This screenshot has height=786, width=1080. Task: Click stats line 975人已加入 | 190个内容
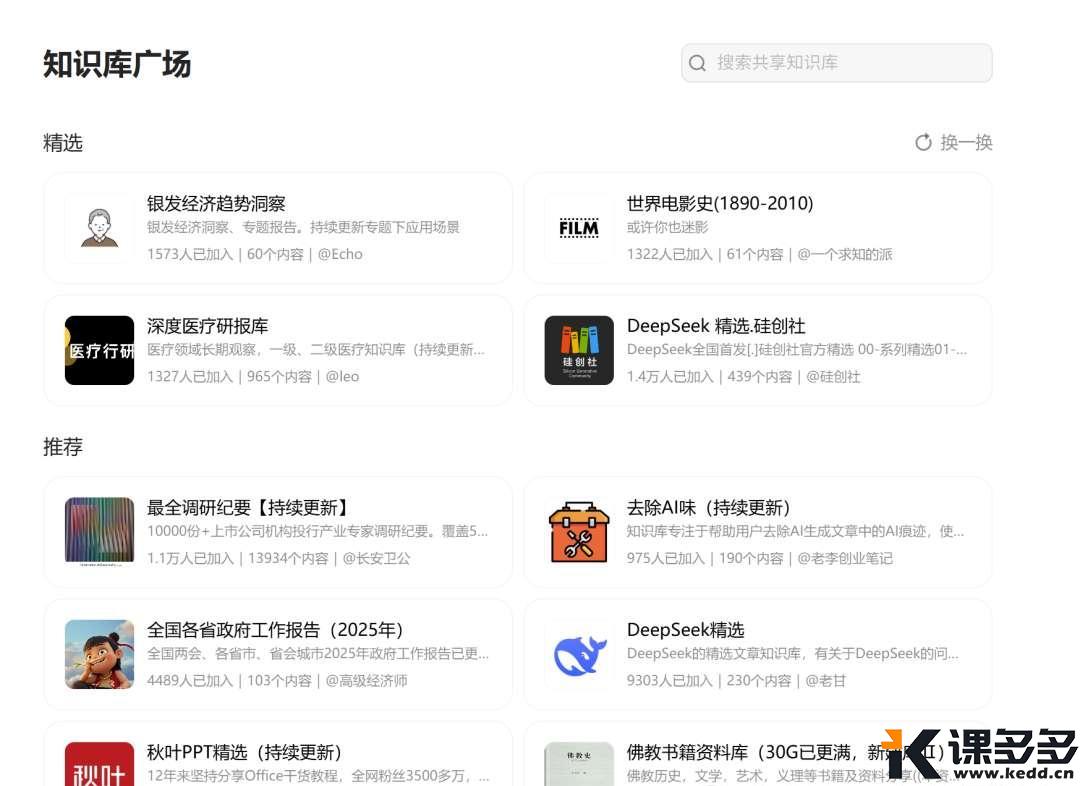click(x=760, y=558)
